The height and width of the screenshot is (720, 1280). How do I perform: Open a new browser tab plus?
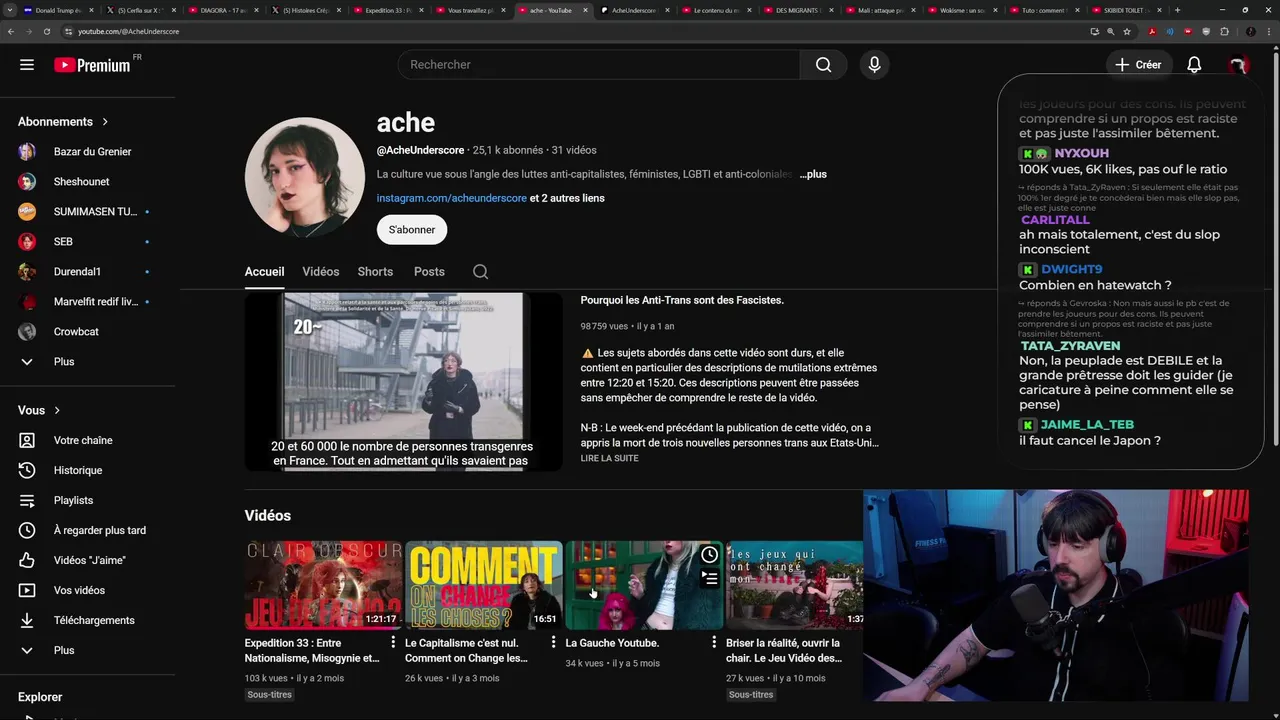click(x=1177, y=10)
